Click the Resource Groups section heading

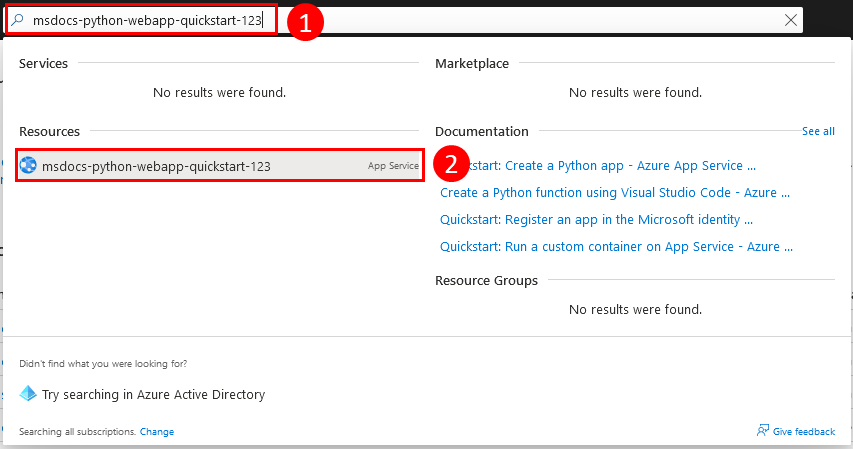coord(486,280)
